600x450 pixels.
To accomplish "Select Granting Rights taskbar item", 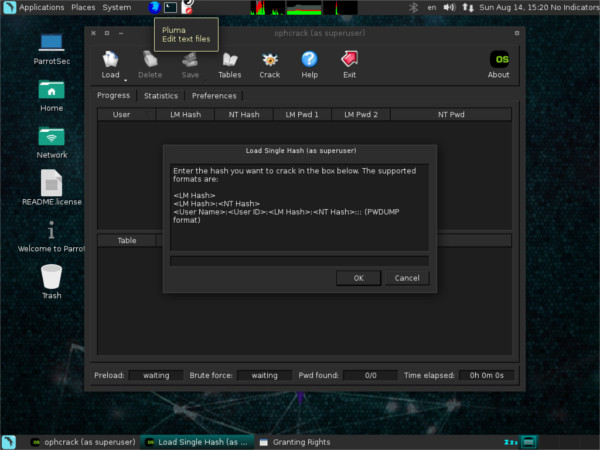I will coord(295,442).
